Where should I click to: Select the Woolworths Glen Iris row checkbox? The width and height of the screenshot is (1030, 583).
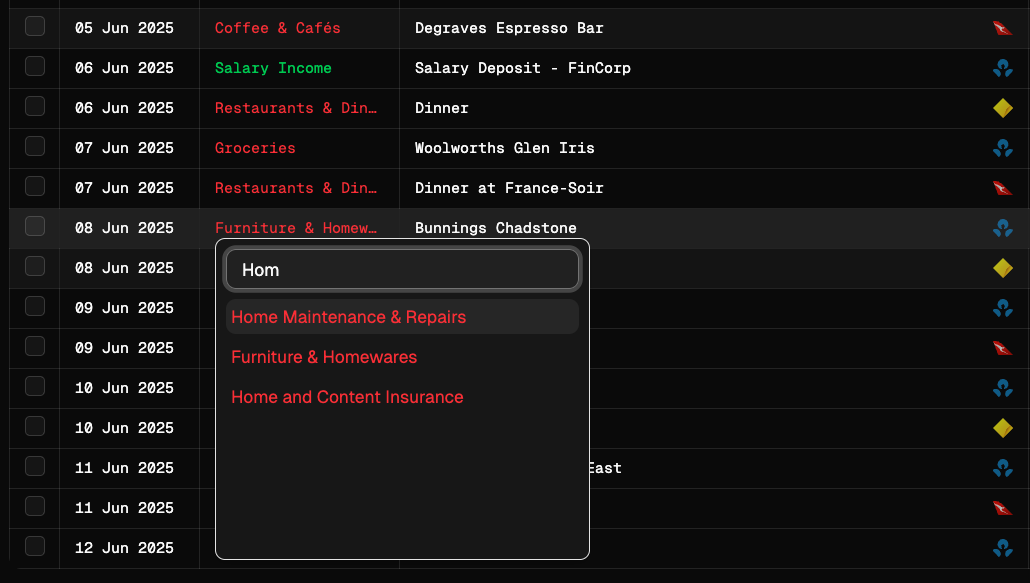(x=35, y=147)
